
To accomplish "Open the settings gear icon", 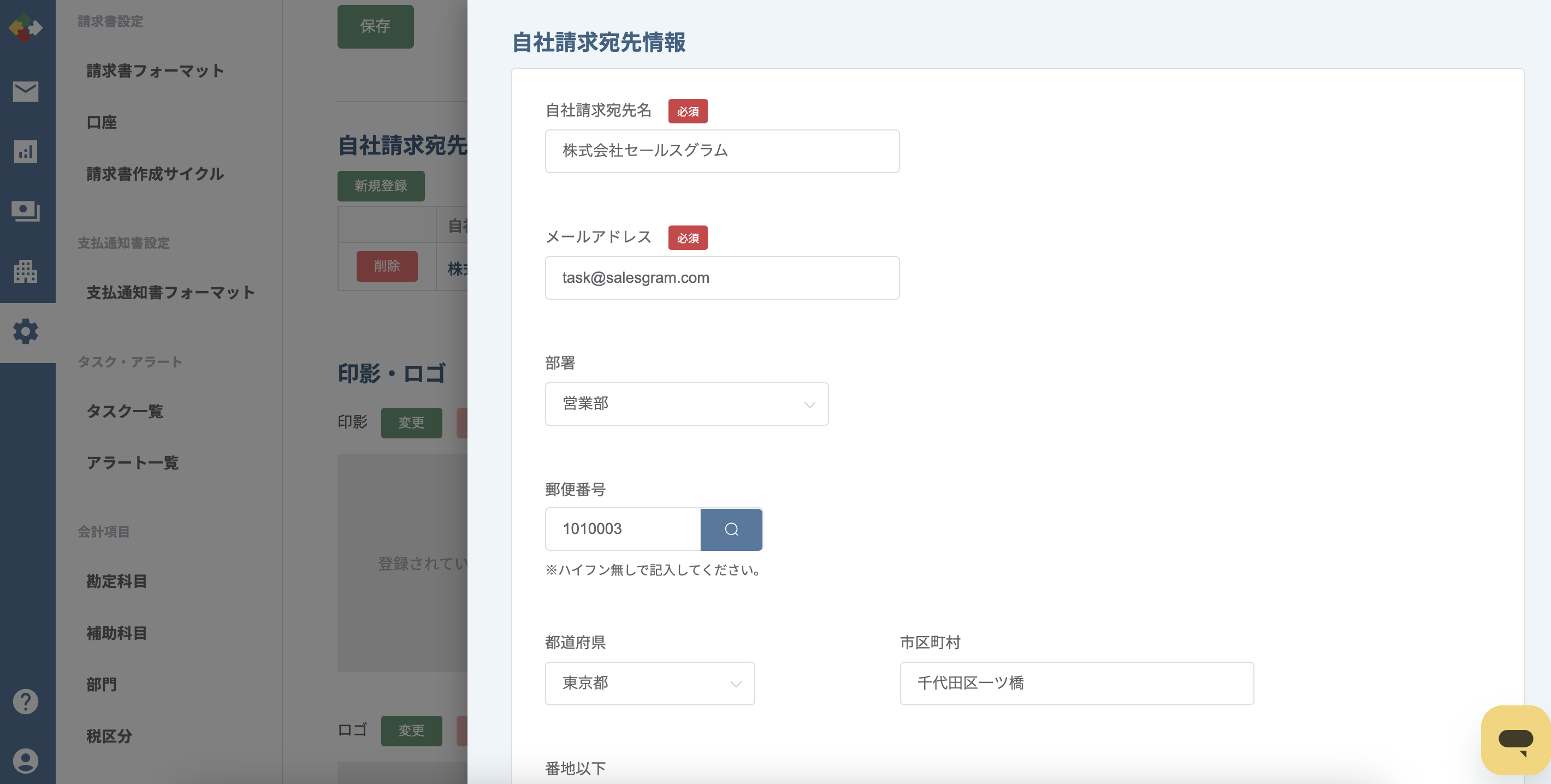I will pos(25,331).
